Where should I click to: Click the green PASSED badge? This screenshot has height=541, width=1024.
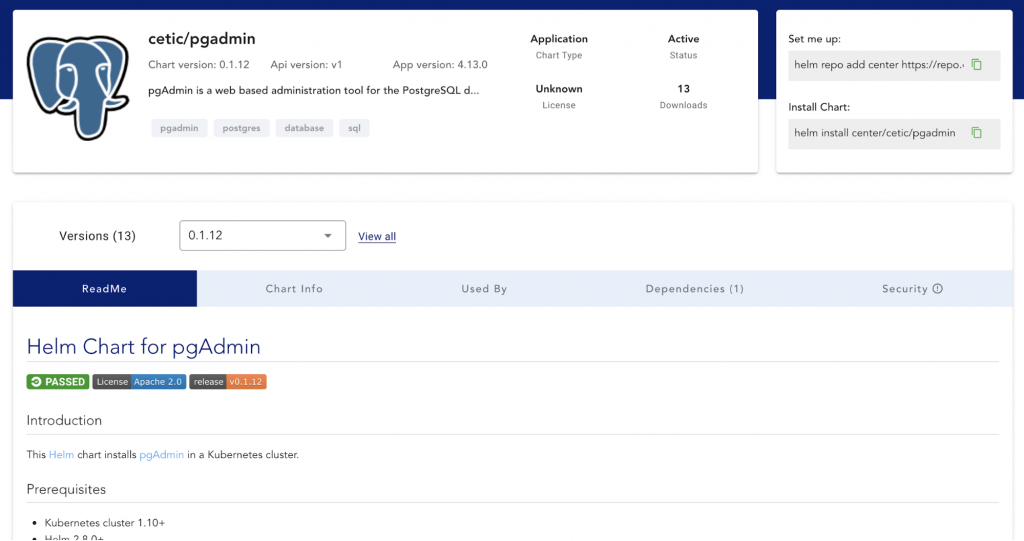click(58, 381)
